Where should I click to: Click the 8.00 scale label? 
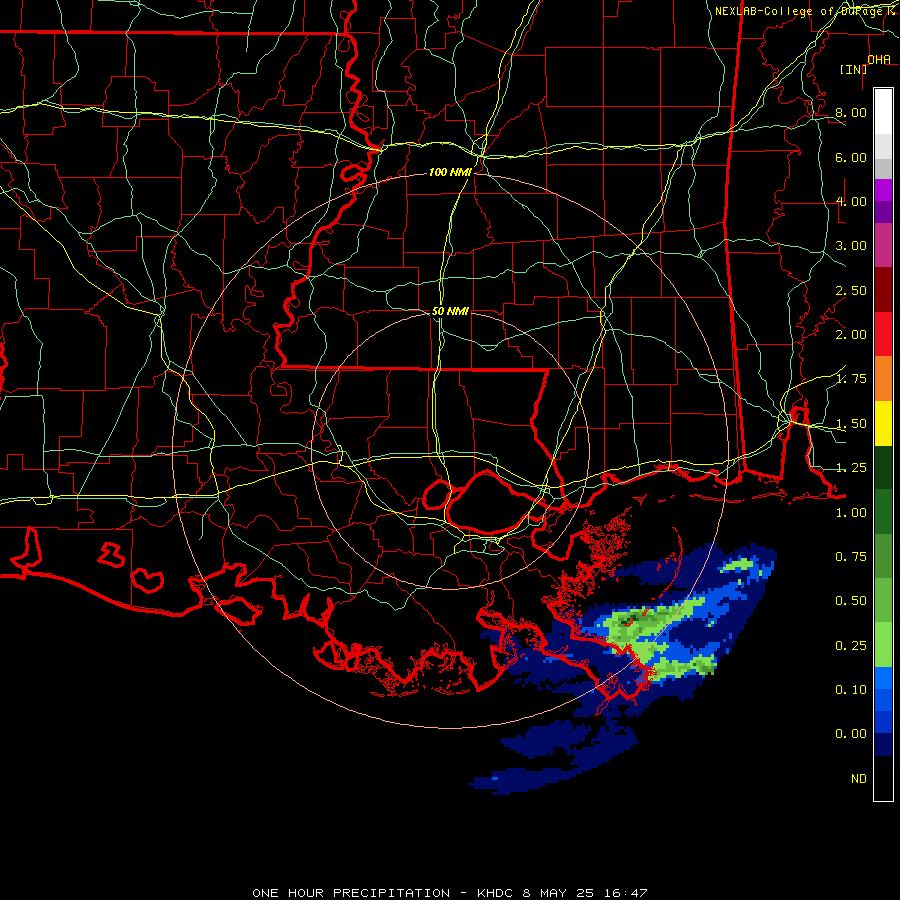coord(851,112)
